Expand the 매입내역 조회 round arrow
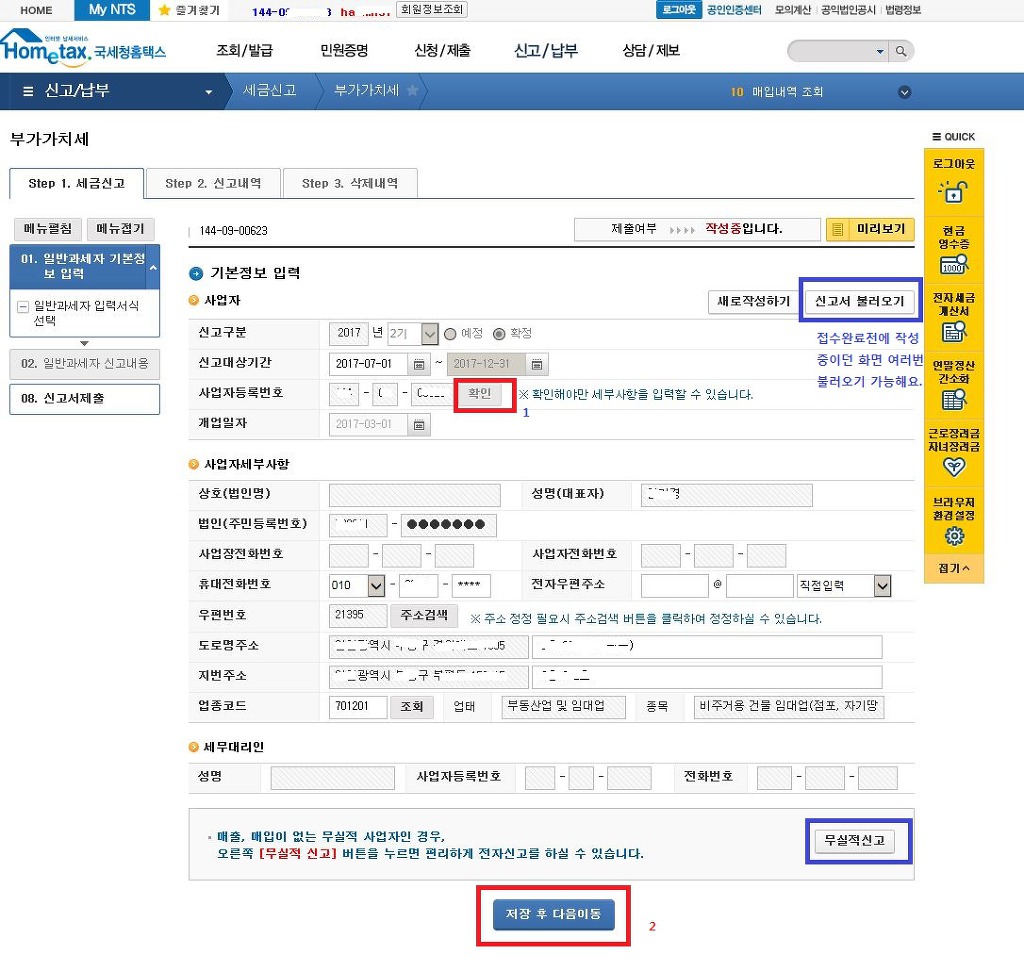The width and height of the screenshot is (1024, 971). coord(904,92)
